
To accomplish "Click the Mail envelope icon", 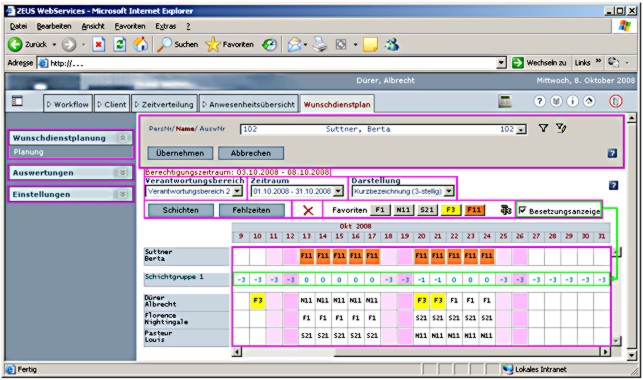I will (294, 44).
